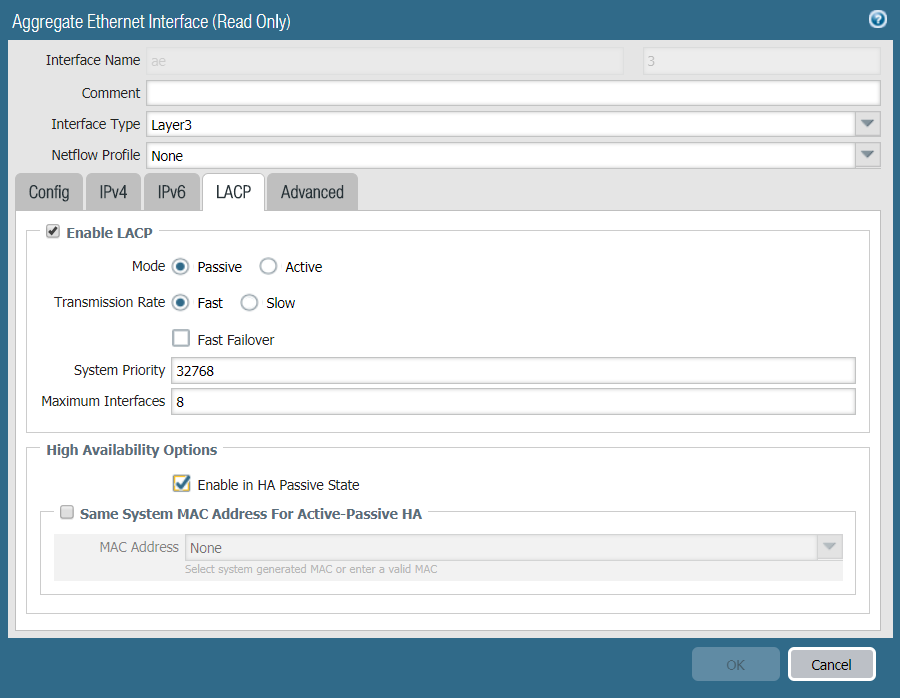Expand the MAC Address dropdown arrow
Screen dimensions: 900x698
pos(829,547)
